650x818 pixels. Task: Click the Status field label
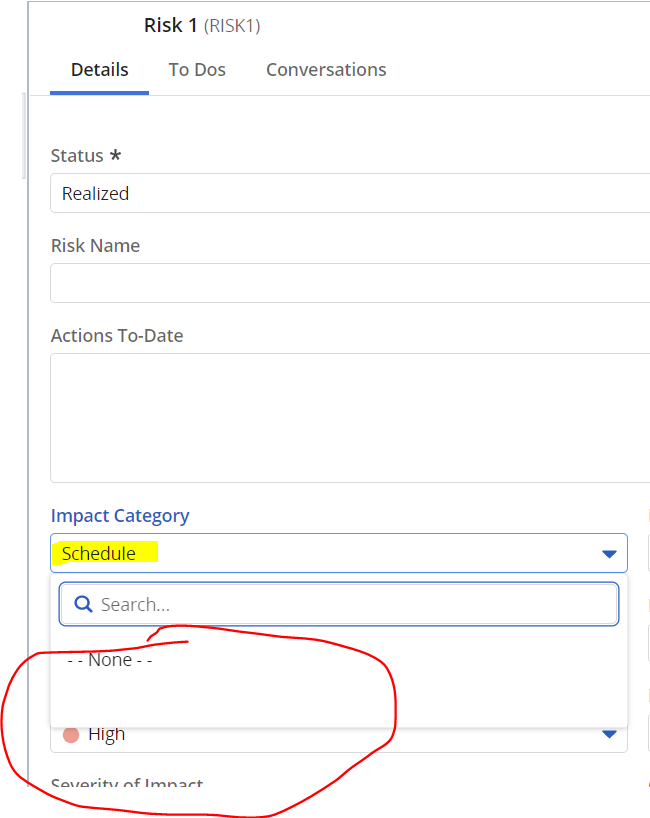78,156
